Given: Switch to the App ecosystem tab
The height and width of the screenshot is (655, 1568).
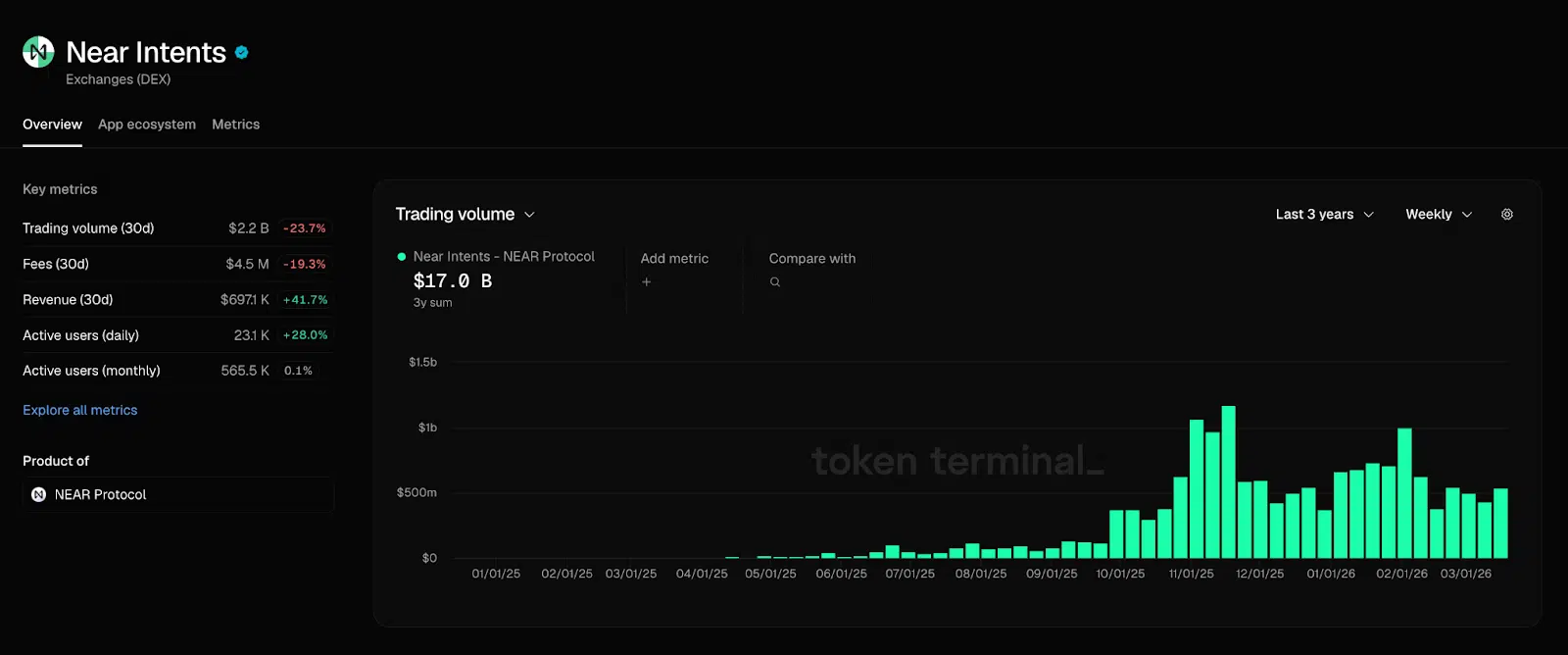Looking at the screenshot, I should point(147,125).
